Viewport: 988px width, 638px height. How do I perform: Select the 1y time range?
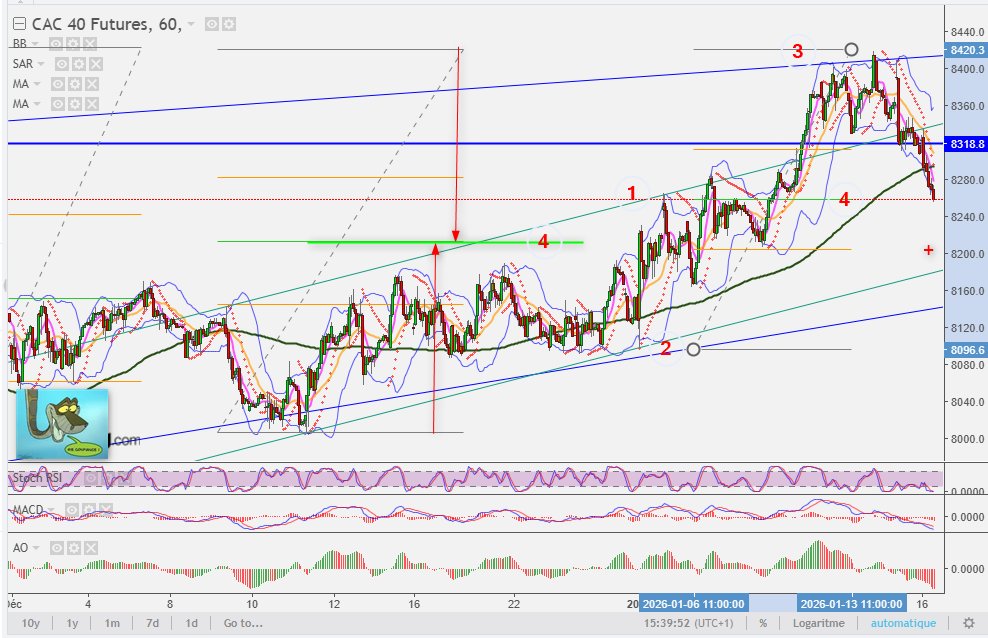pos(72,623)
